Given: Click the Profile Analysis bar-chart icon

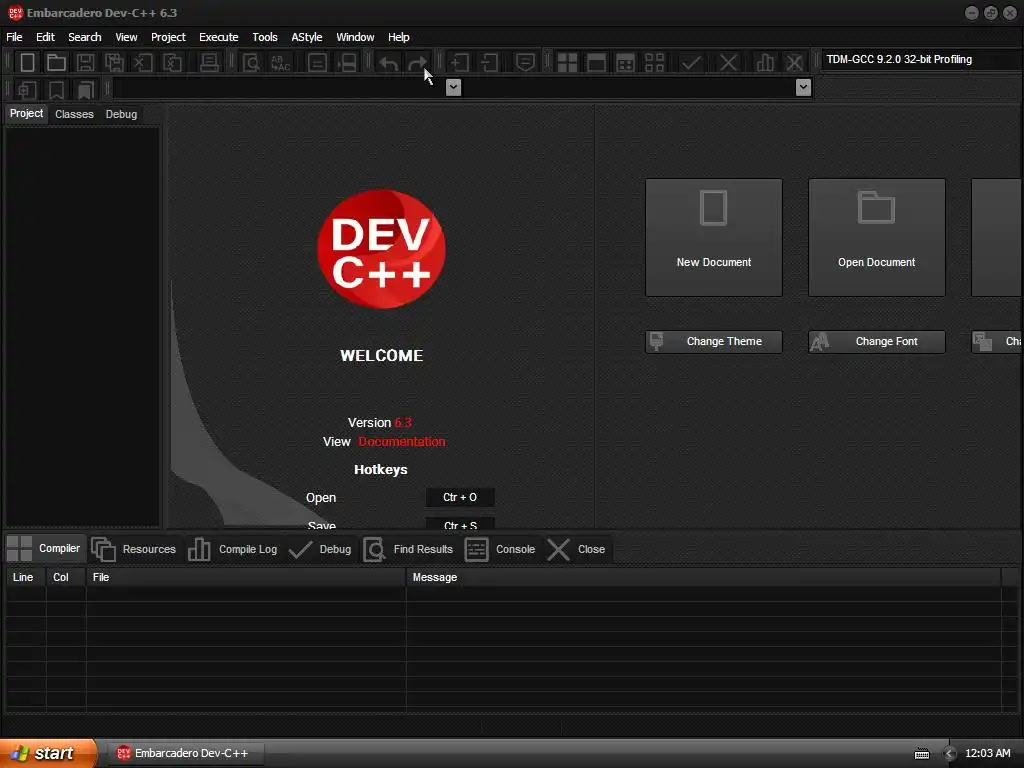Looking at the screenshot, I should (x=765, y=63).
